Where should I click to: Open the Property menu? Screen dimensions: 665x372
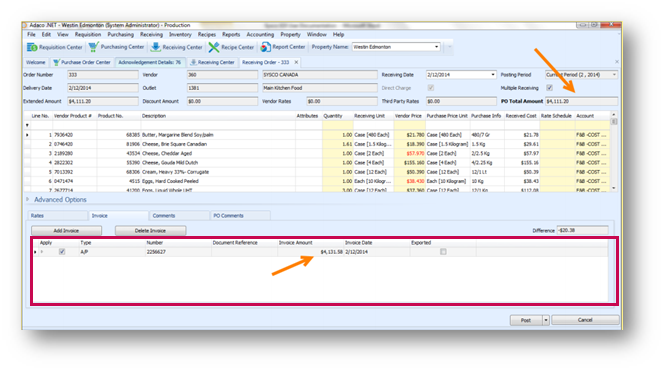290,34
